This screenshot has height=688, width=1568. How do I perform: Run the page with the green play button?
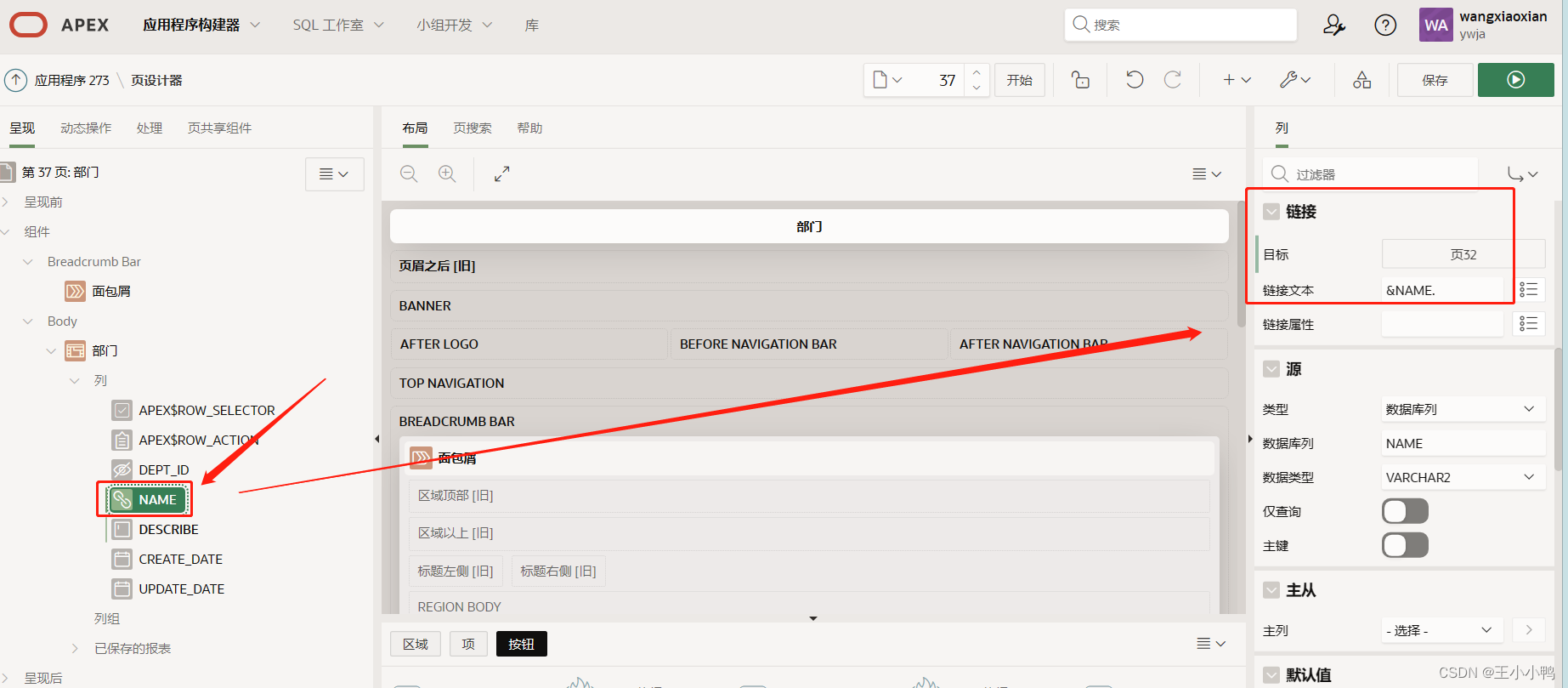click(1515, 80)
